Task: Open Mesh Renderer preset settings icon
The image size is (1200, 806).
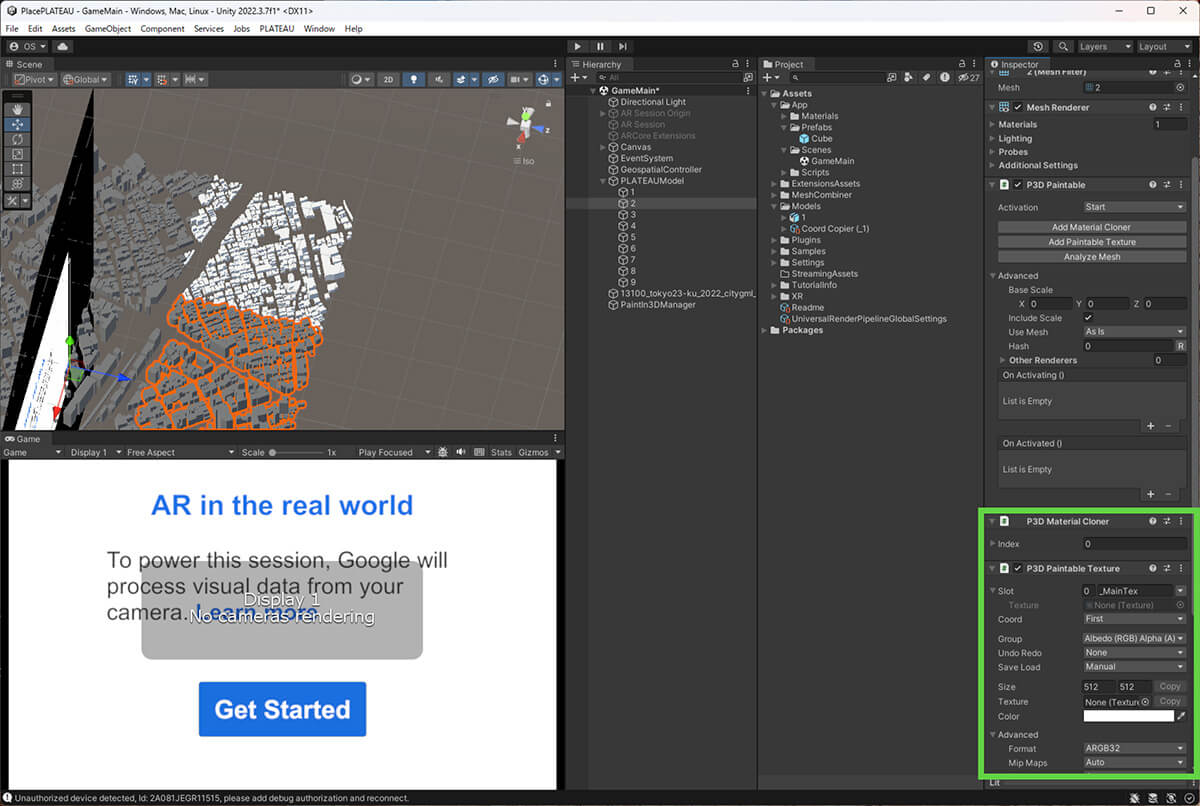Action: tap(1167, 107)
